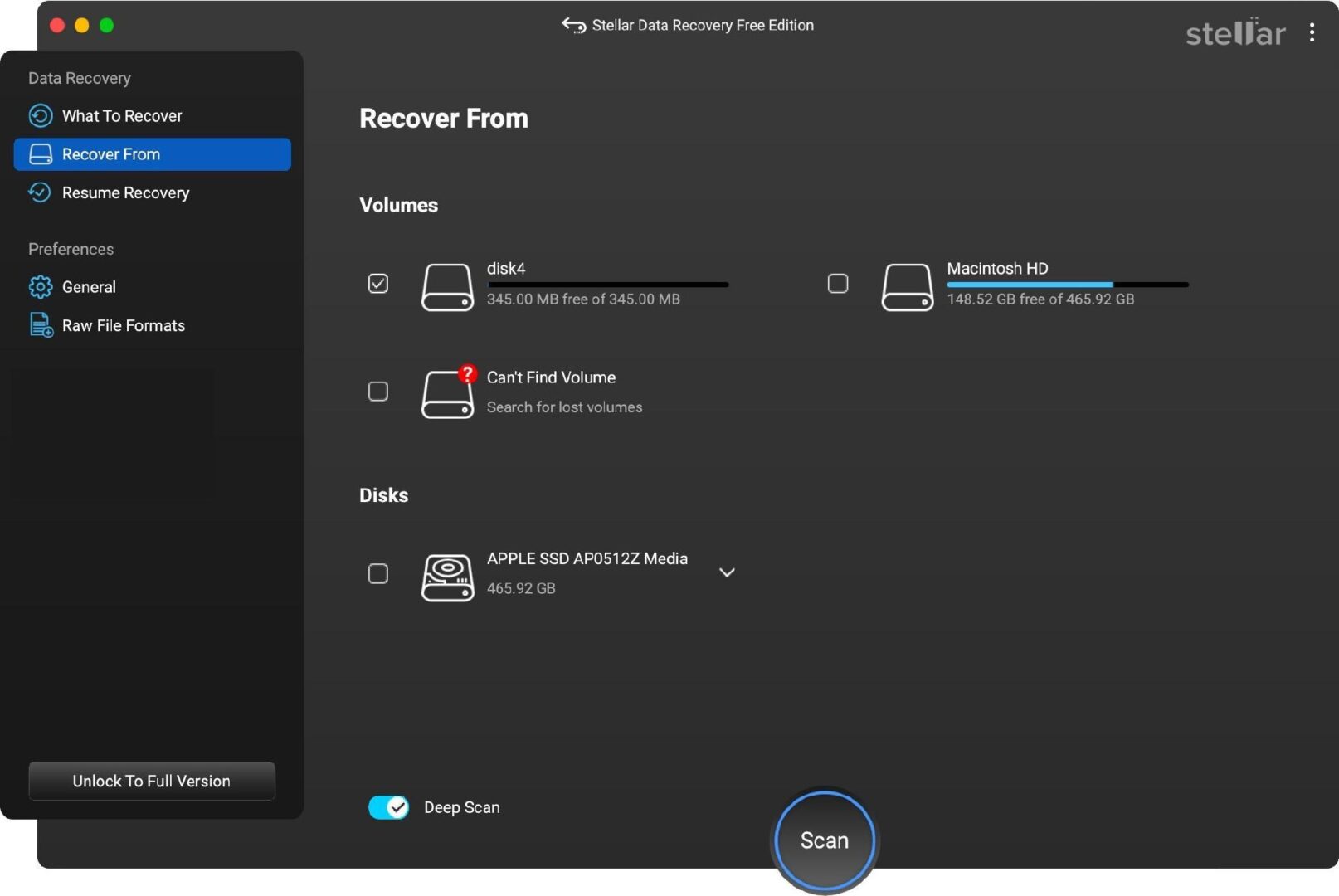Click the stellar logo

tap(1235, 32)
